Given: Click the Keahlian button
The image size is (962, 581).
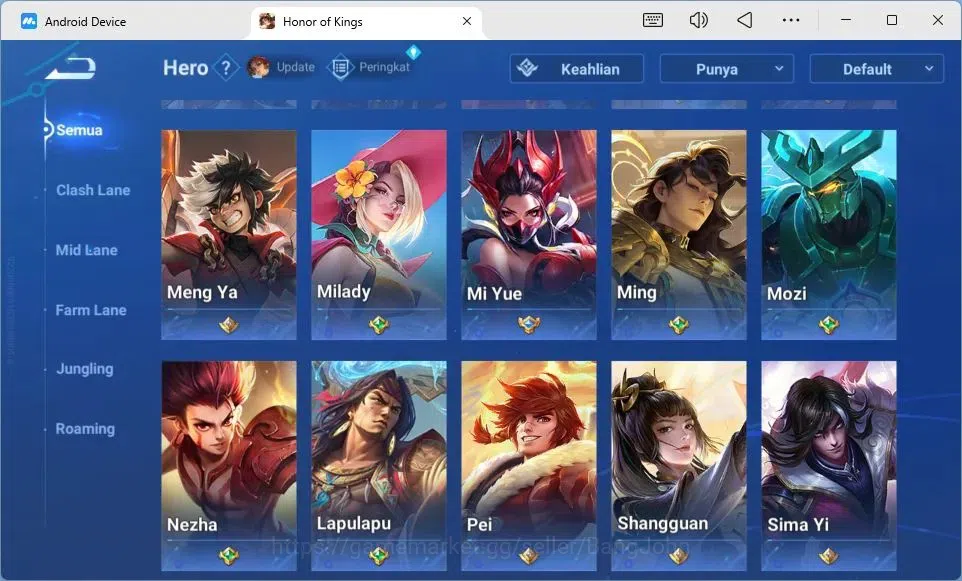Looking at the screenshot, I should pos(577,69).
